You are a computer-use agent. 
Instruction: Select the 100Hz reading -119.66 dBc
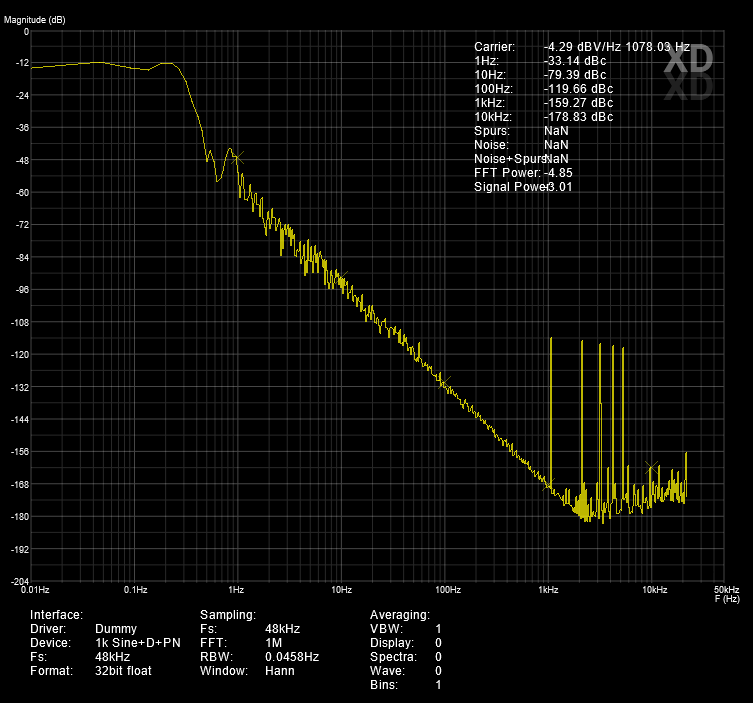pyautogui.click(x=578, y=89)
